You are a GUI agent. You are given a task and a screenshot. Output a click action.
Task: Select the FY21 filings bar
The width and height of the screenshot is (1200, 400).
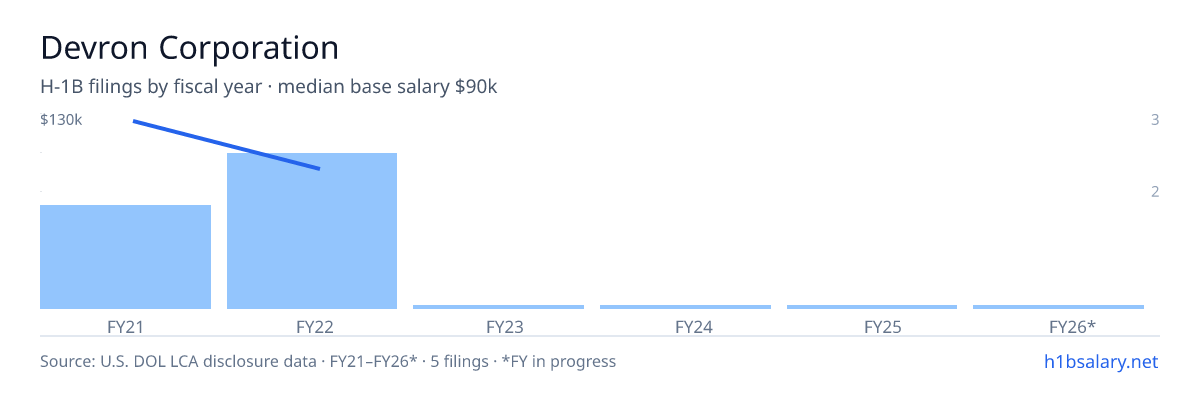pos(125,257)
